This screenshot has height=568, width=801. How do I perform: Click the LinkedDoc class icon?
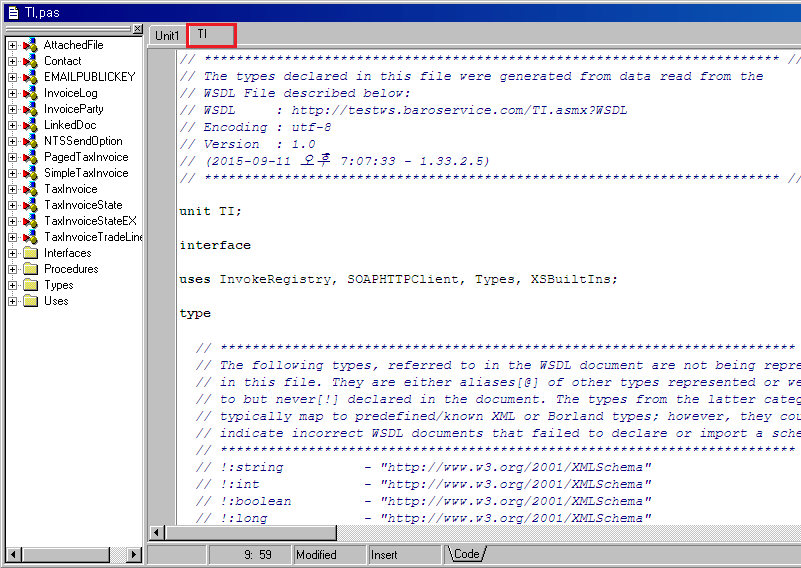(31, 125)
